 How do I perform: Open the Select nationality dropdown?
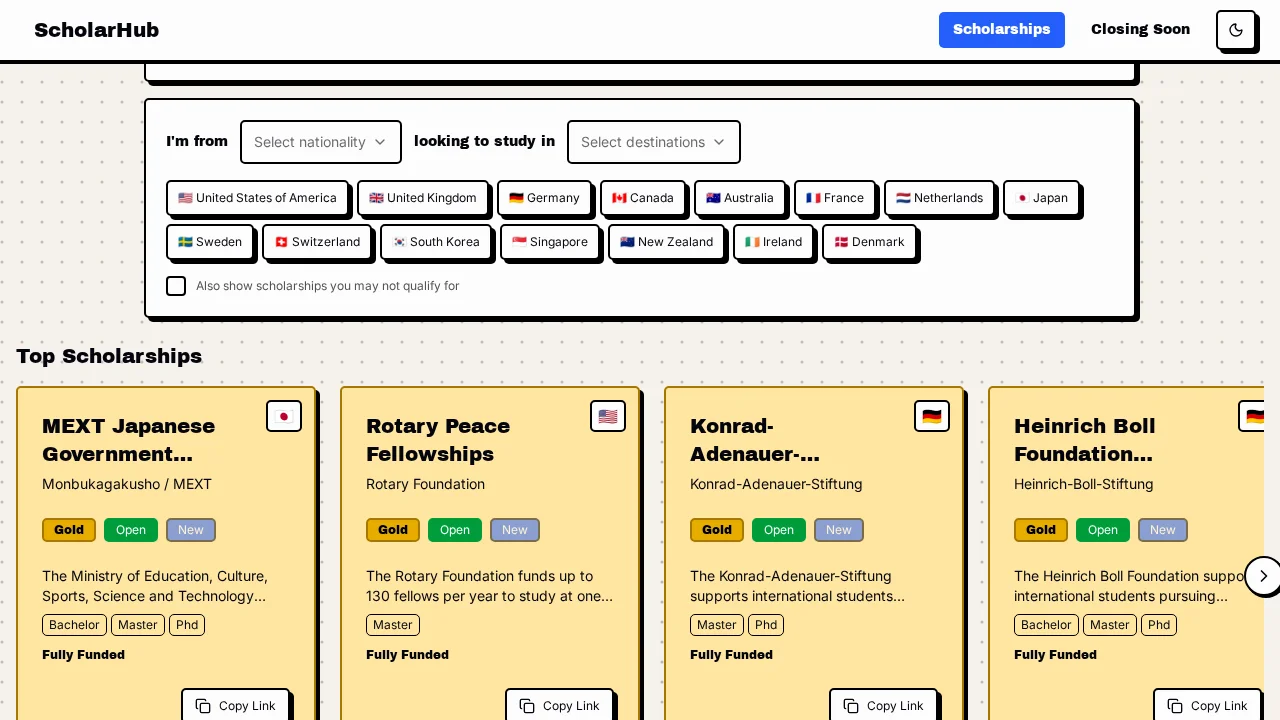pyautogui.click(x=321, y=142)
